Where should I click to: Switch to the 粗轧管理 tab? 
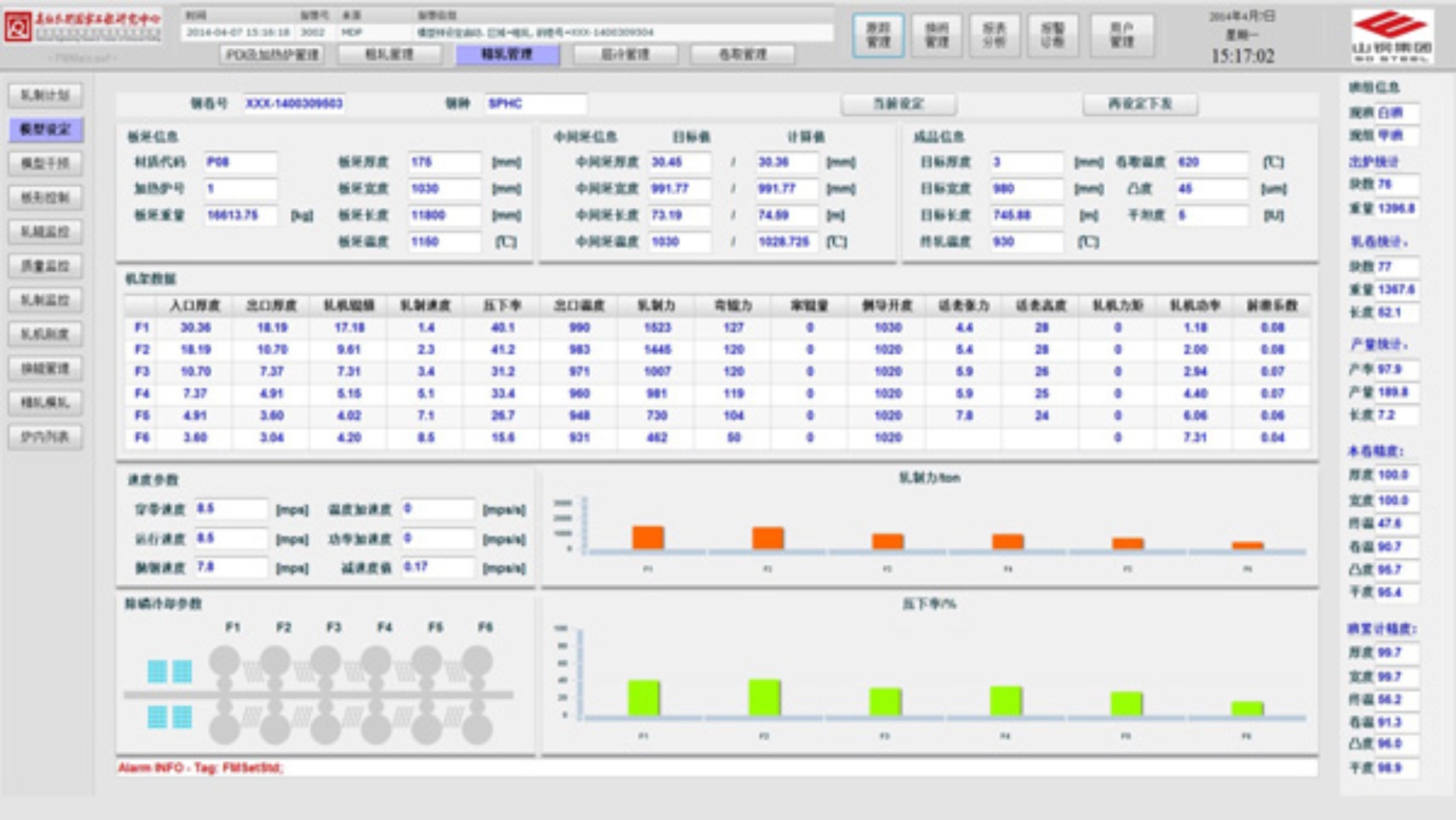[390, 54]
